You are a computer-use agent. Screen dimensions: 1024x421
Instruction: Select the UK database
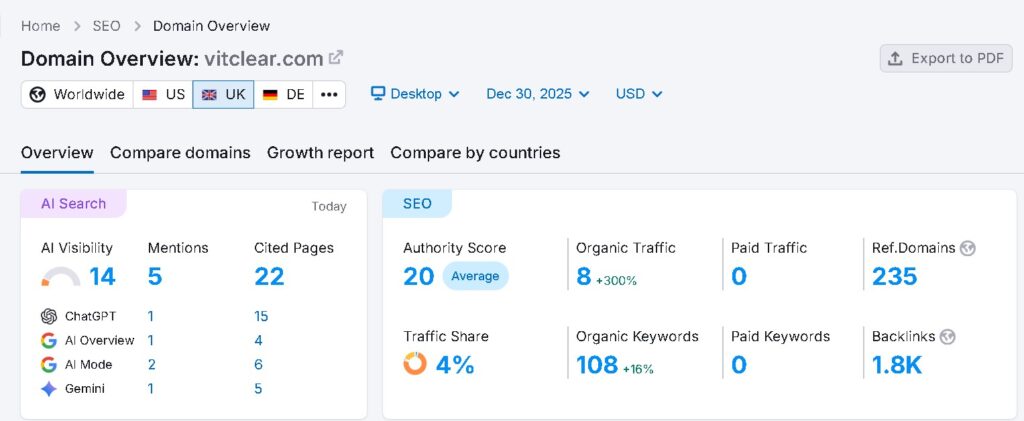(x=223, y=95)
